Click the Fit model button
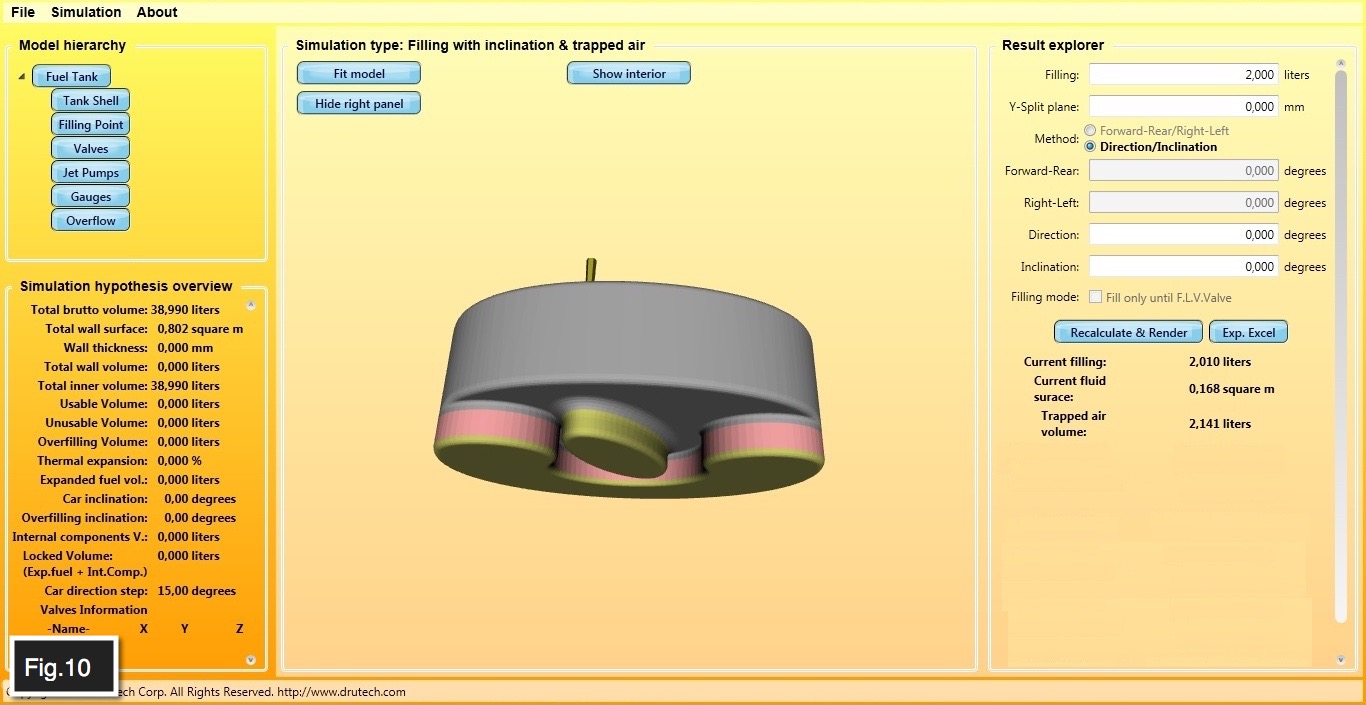The image size is (1366, 705). pyautogui.click(x=359, y=73)
